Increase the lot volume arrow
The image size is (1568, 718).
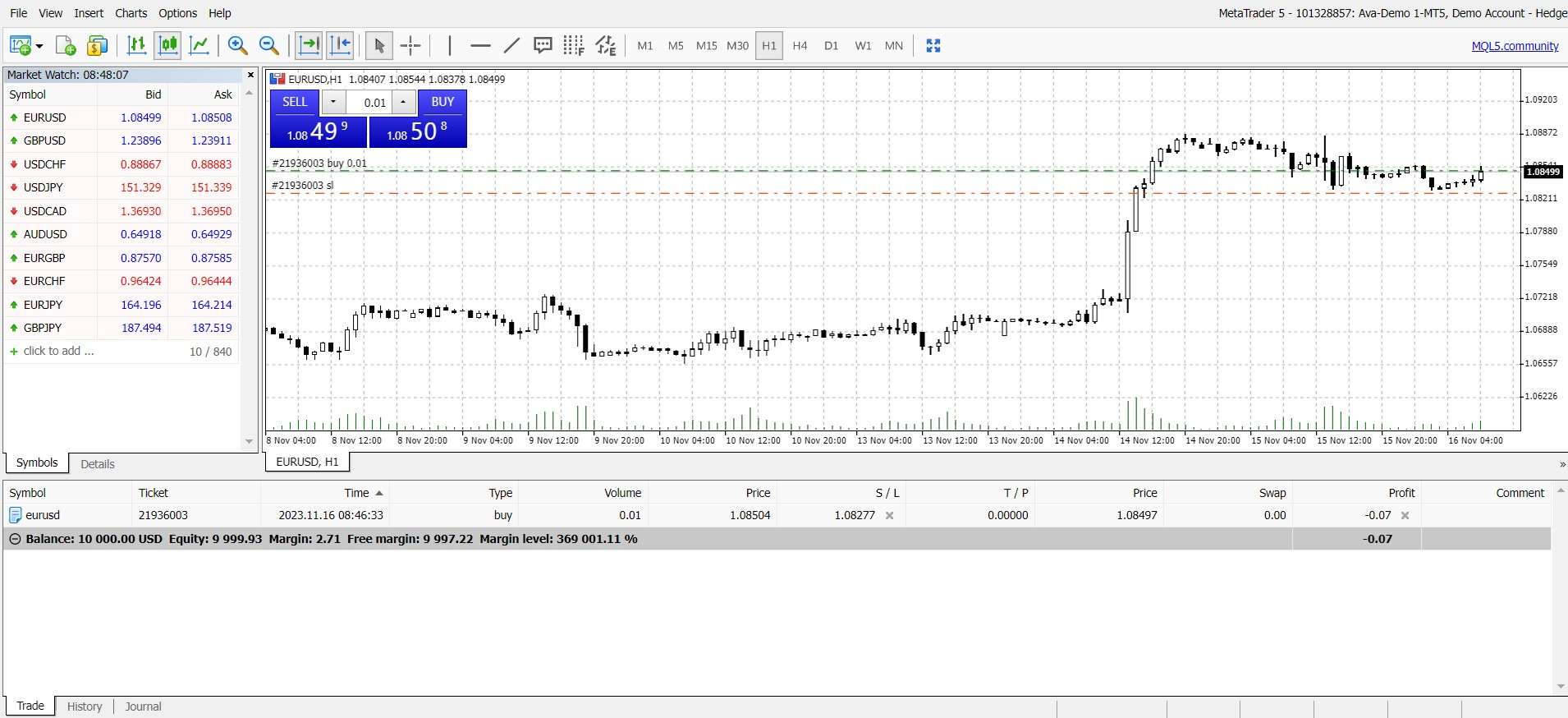[403, 102]
